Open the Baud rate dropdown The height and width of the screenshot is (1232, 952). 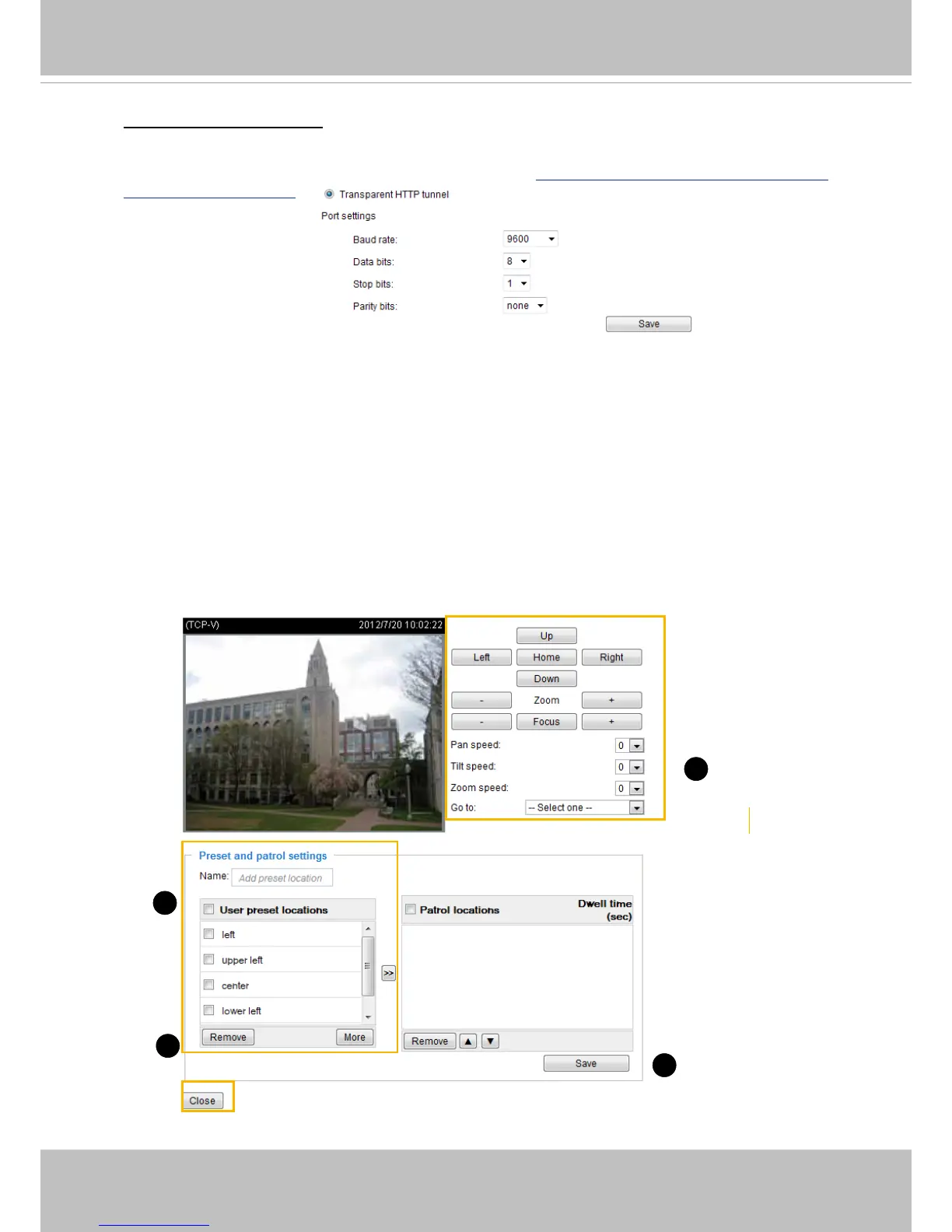tap(530, 239)
